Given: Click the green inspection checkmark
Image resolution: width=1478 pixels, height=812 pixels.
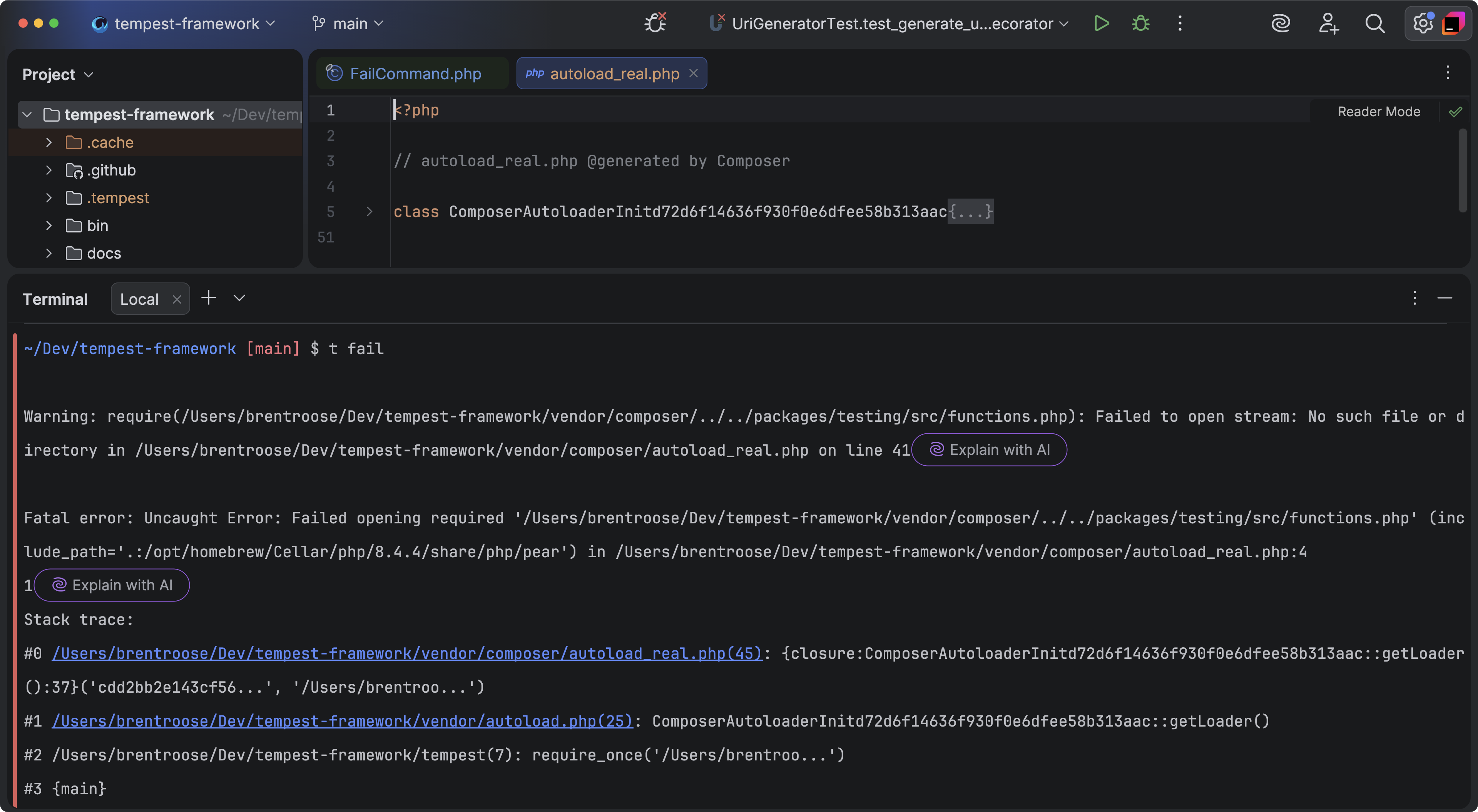Looking at the screenshot, I should [x=1456, y=112].
